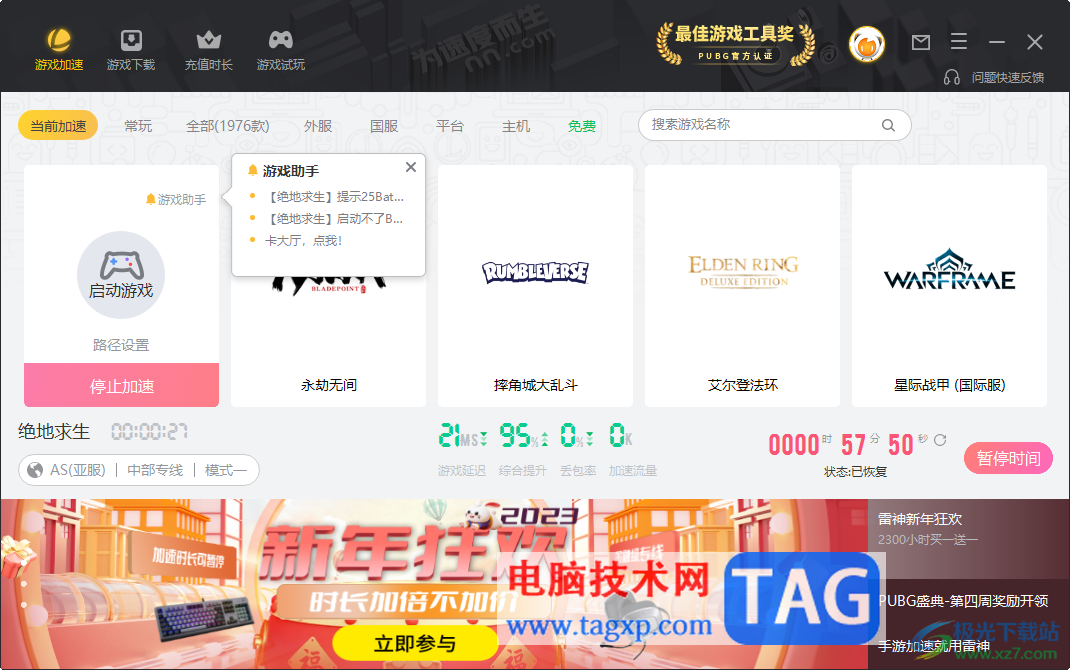
Task: Click the user avatar icon
Action: tap(867, 44)
